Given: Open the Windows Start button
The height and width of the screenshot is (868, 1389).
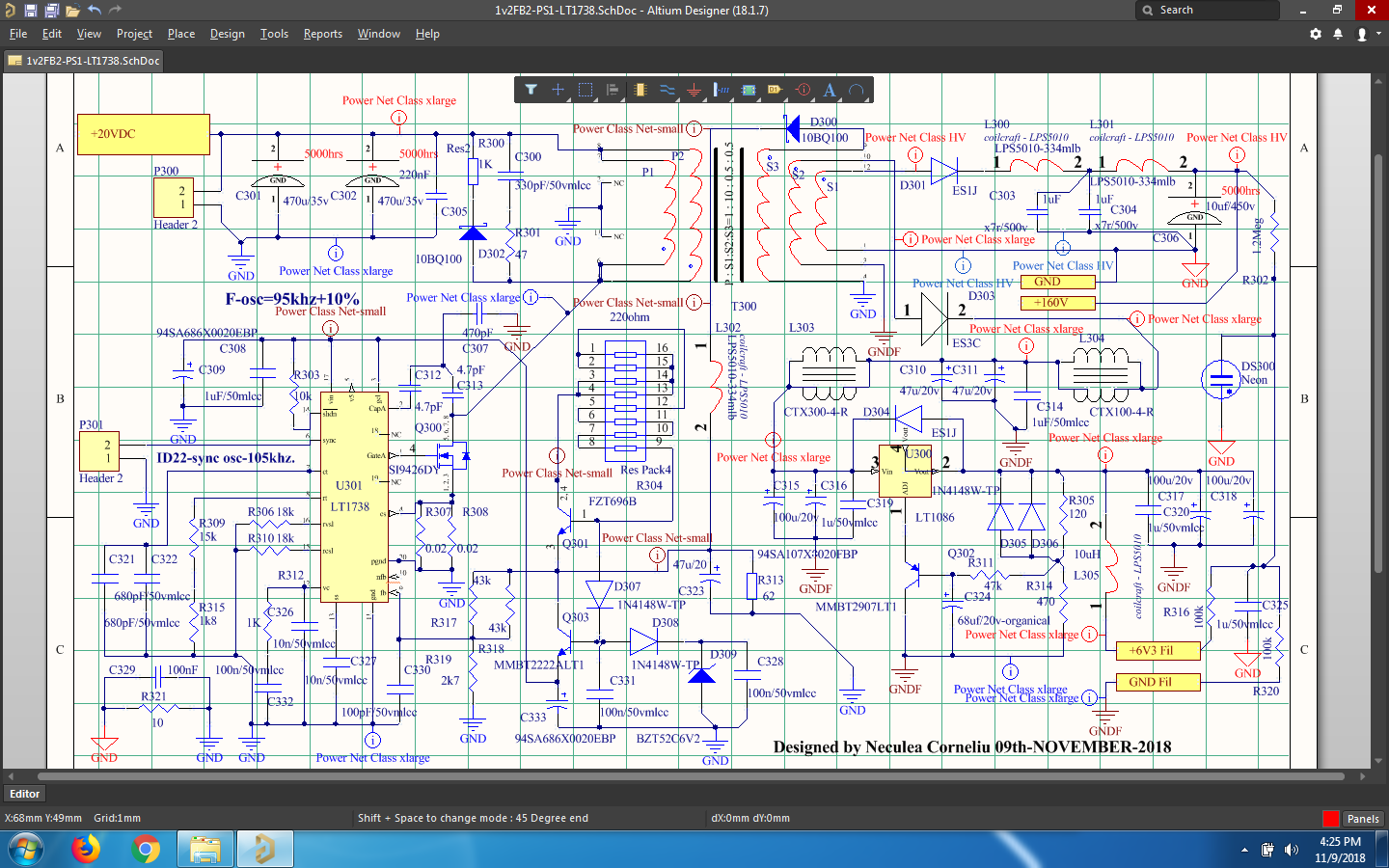Looking at the screenshot, I should pos(26,850).
